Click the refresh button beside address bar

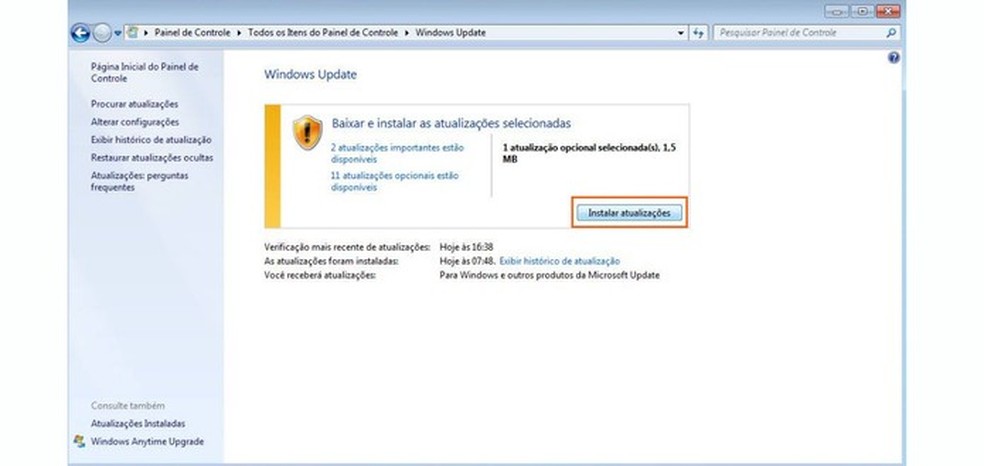click(x=698, y=33)
